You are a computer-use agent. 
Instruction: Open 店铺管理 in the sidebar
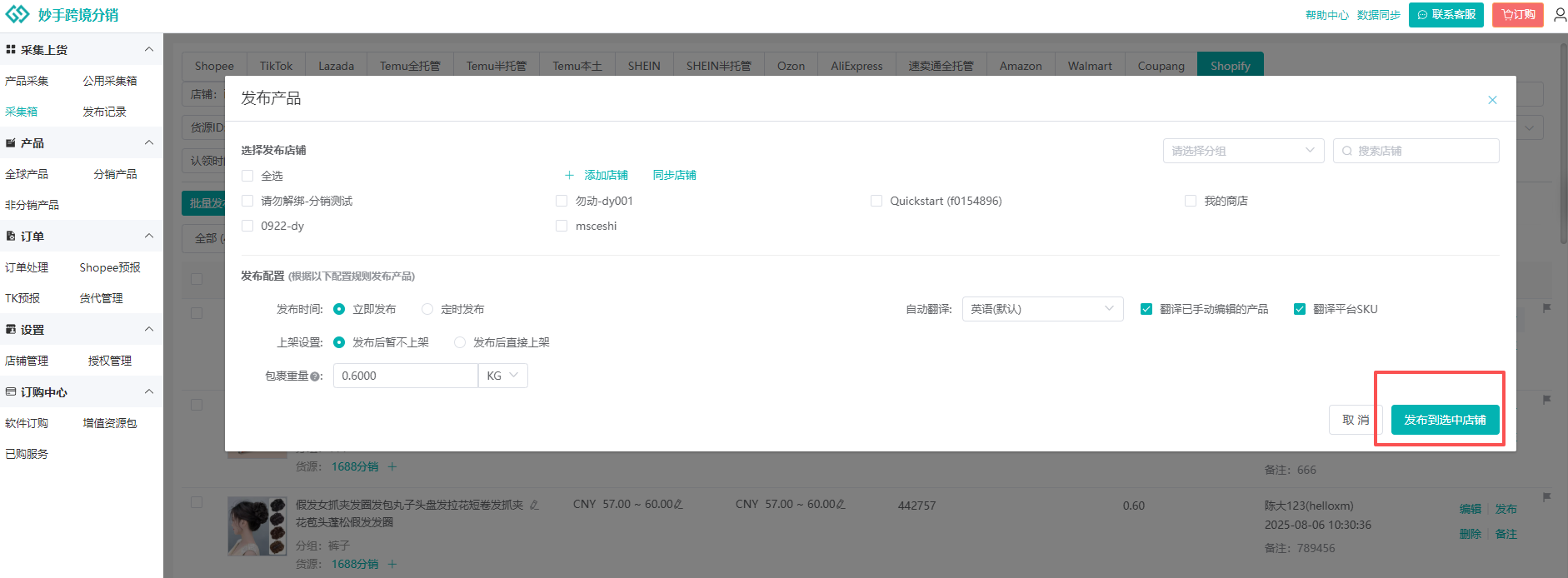click(x=27, y=361)
